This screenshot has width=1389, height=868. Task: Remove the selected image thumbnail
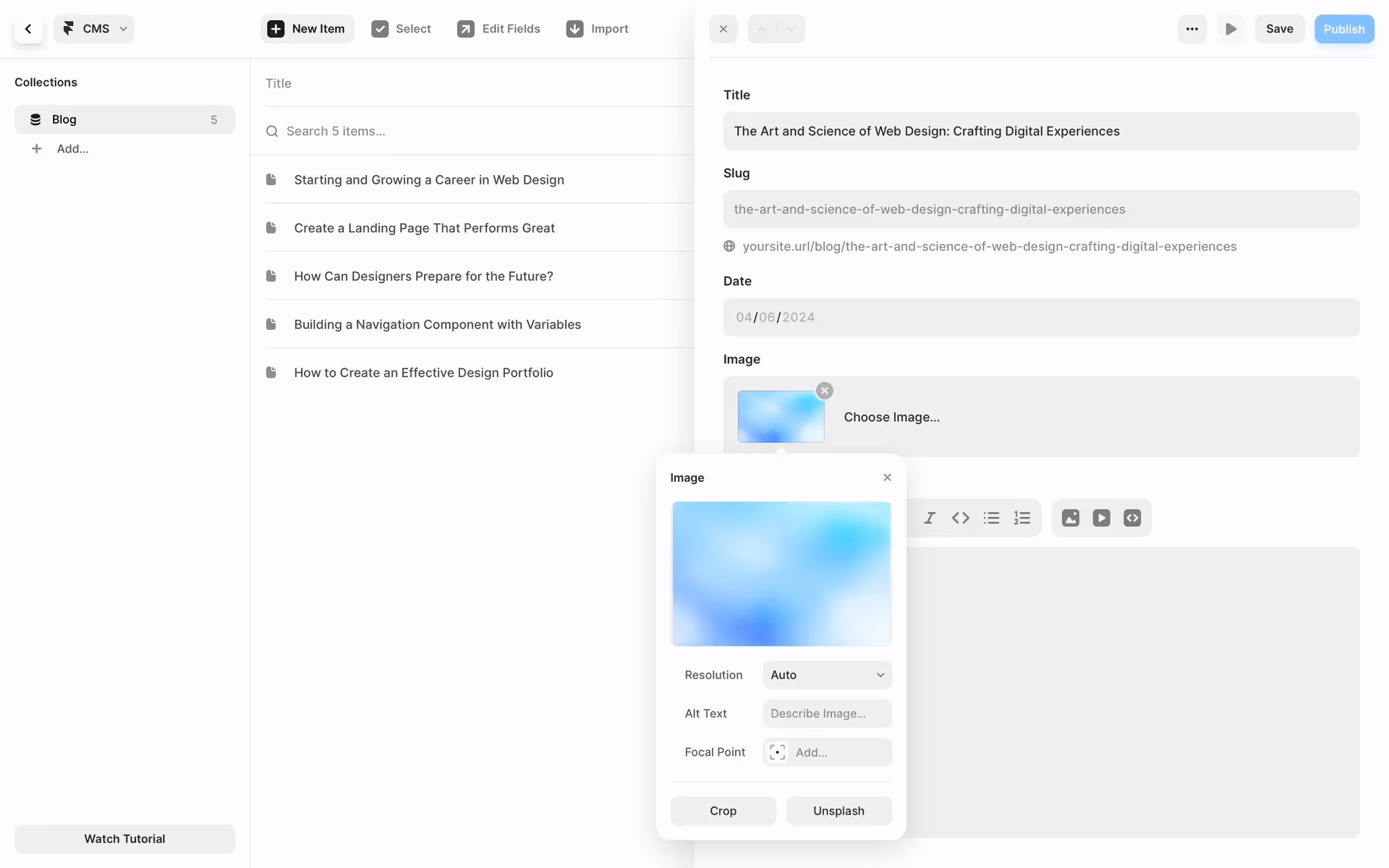tap(825, 391)
